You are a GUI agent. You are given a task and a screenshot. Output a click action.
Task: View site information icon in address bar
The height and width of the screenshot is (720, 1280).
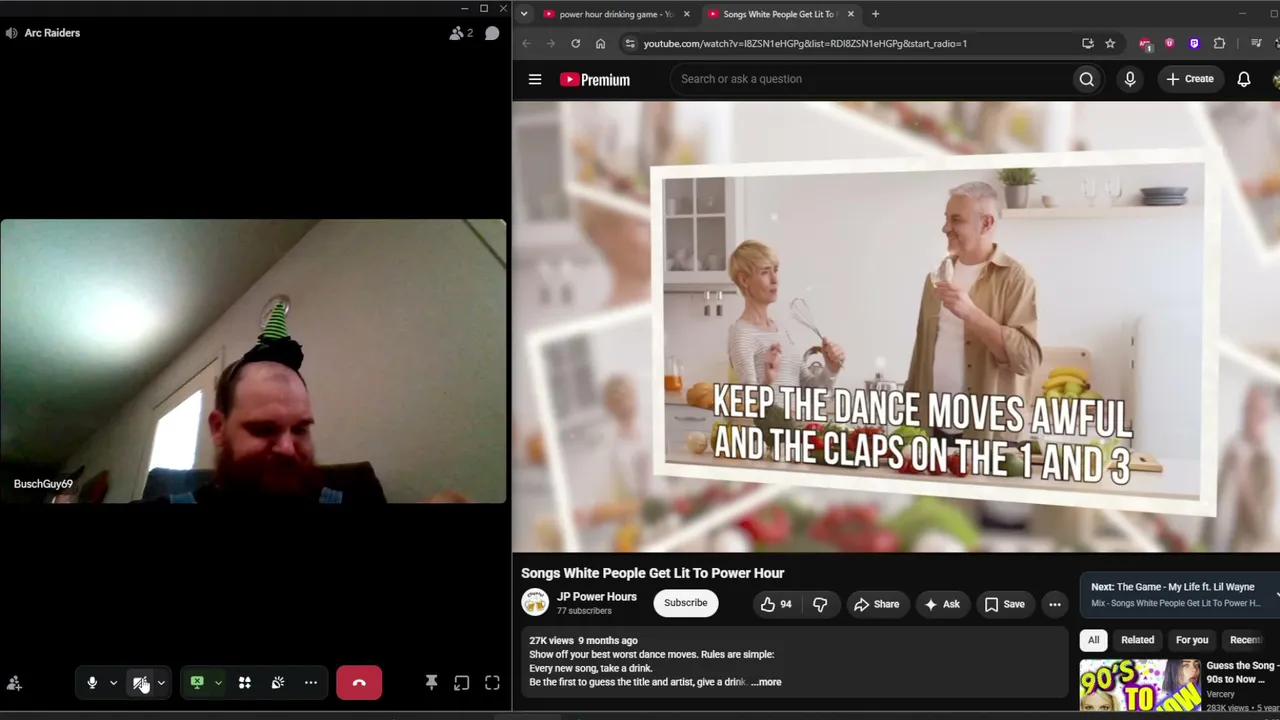[629, 44]
